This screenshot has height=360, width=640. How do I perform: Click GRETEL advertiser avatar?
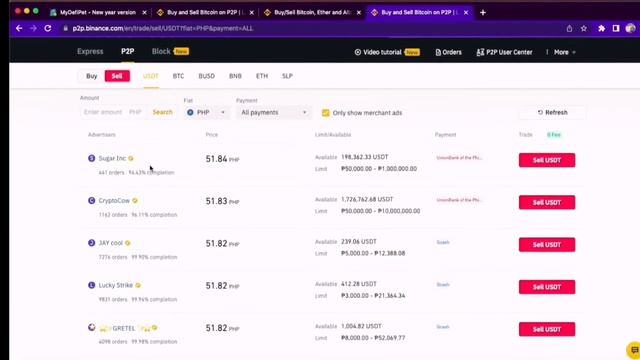point(91,327)
